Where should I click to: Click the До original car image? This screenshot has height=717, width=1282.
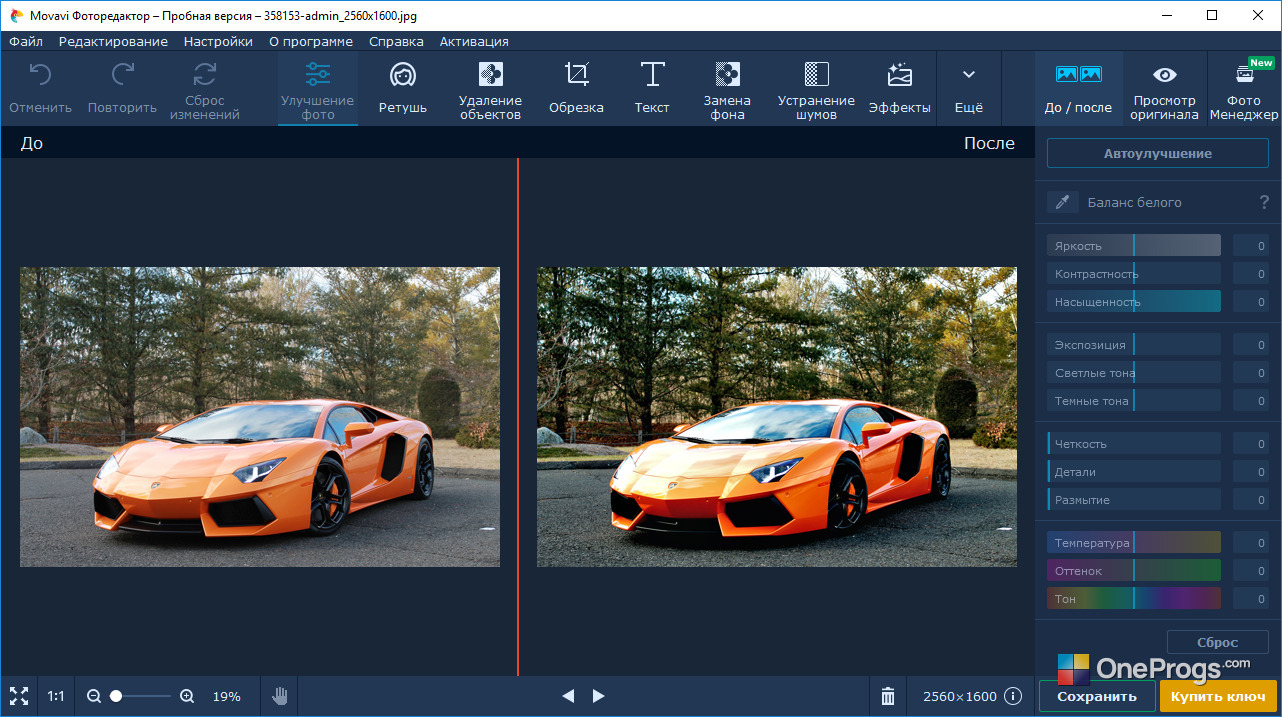[x=260, y=416]
